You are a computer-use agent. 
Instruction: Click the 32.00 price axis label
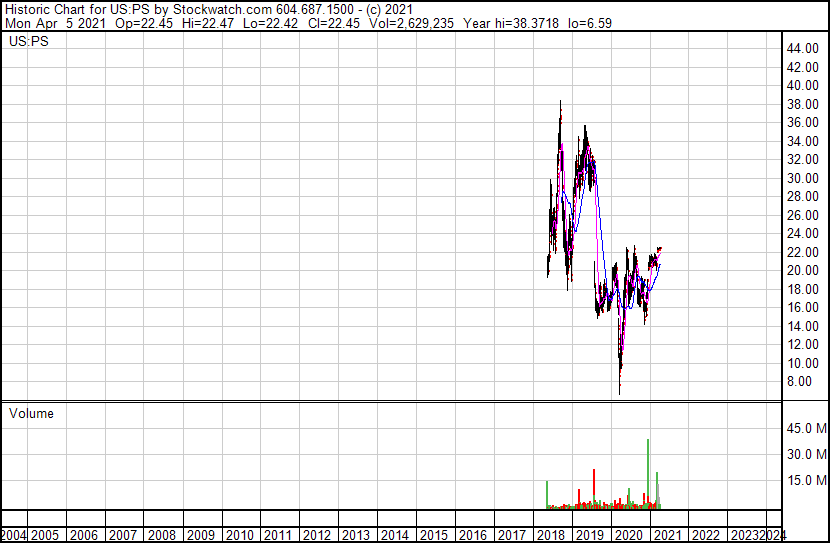[x=803, y=160]
